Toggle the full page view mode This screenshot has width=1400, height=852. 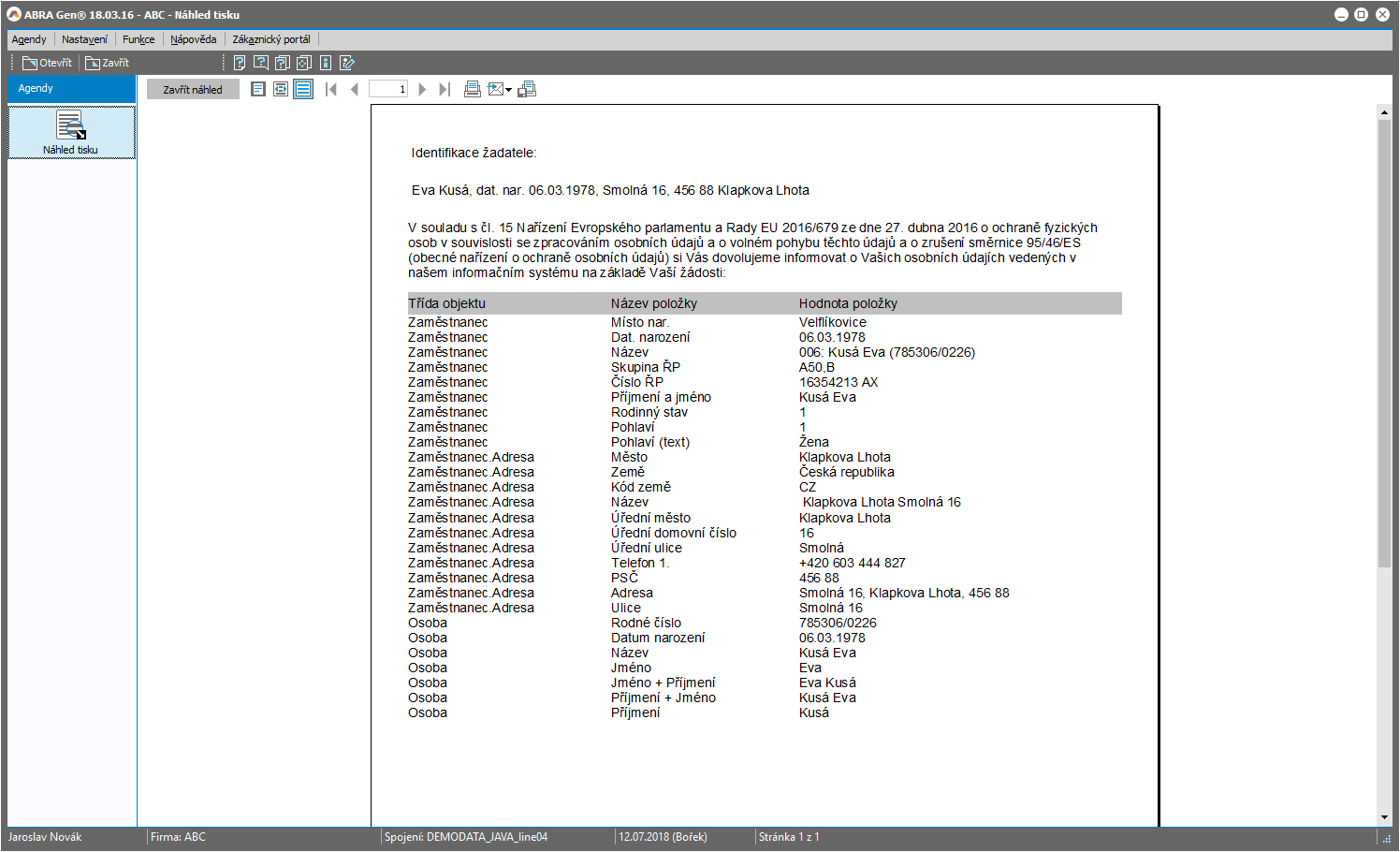click(x=258, y=89)
